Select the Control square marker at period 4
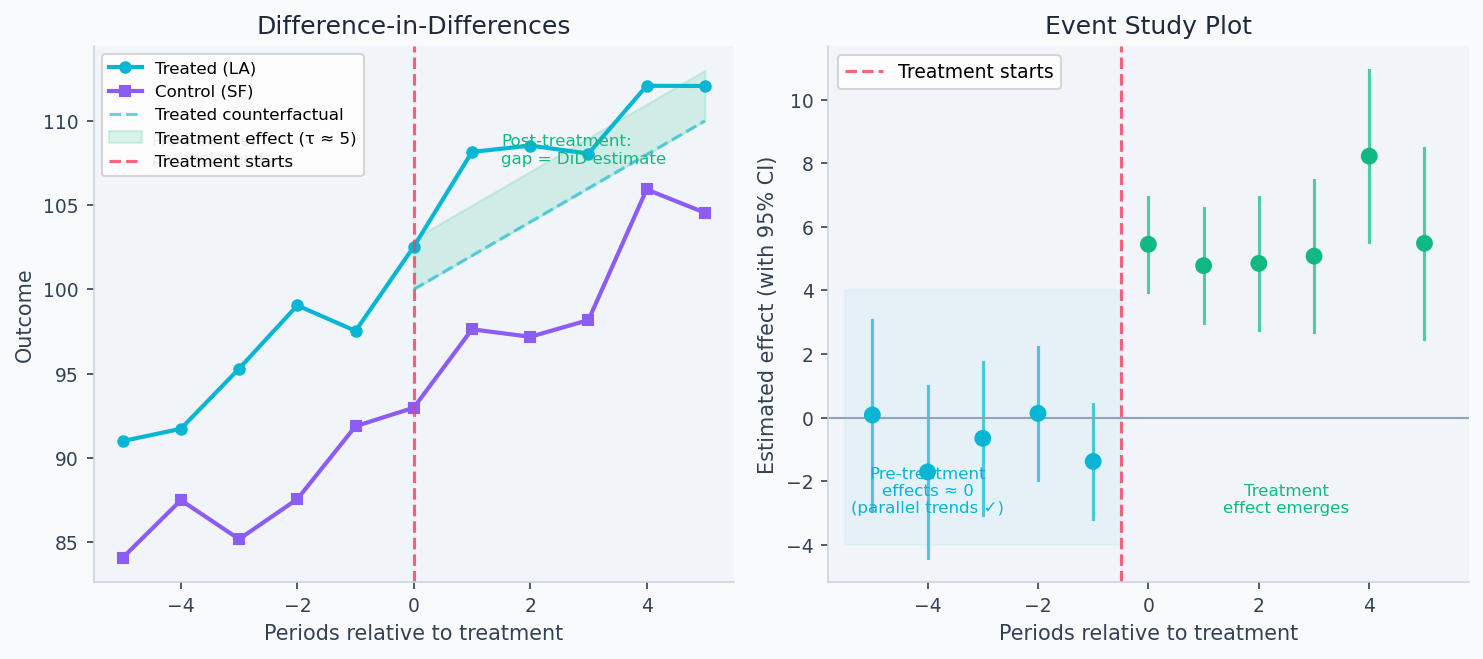1483x659 pixels. 647,189
